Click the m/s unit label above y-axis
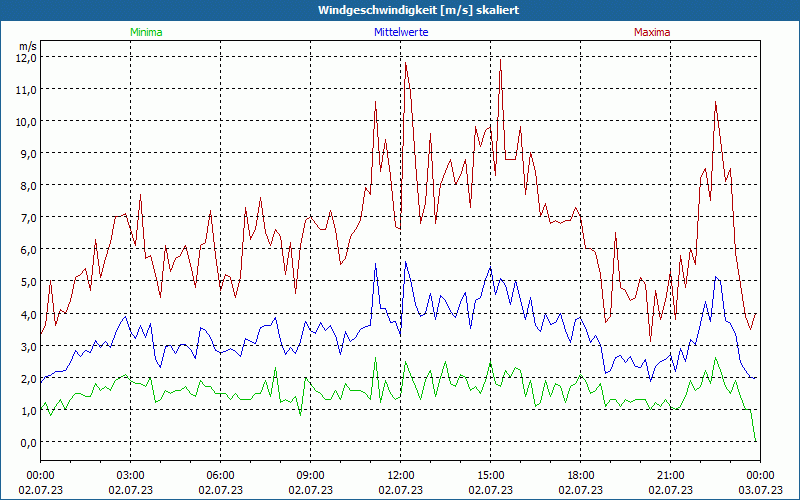Image resolution: width=800 pixels, height=500 pixels. click(27, 46)
